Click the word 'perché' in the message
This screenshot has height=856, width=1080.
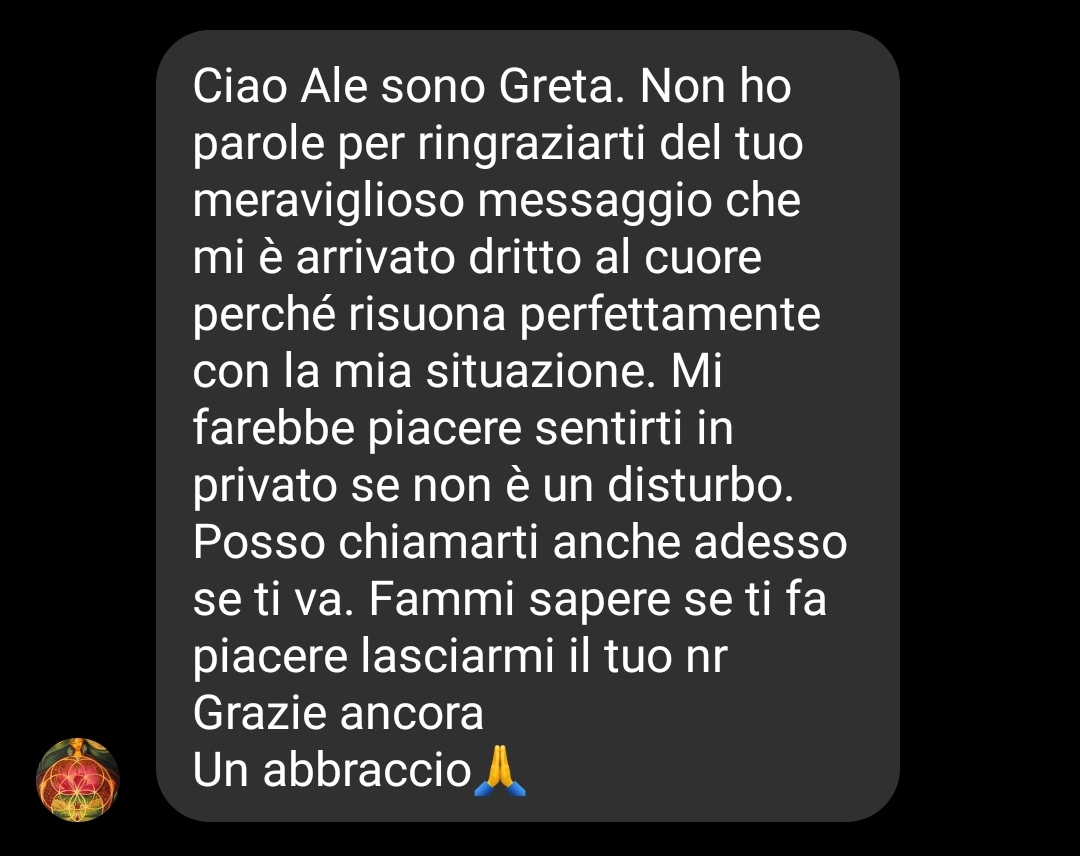click(264, 316)
